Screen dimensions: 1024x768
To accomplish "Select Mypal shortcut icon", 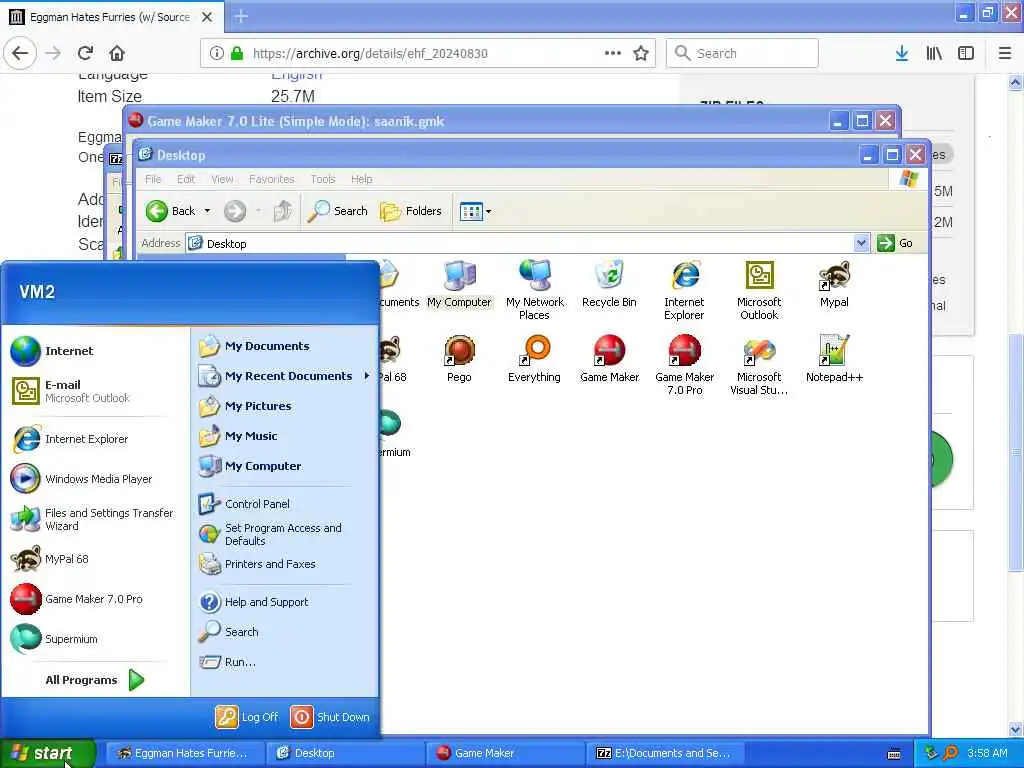I will tap(834, 283).
